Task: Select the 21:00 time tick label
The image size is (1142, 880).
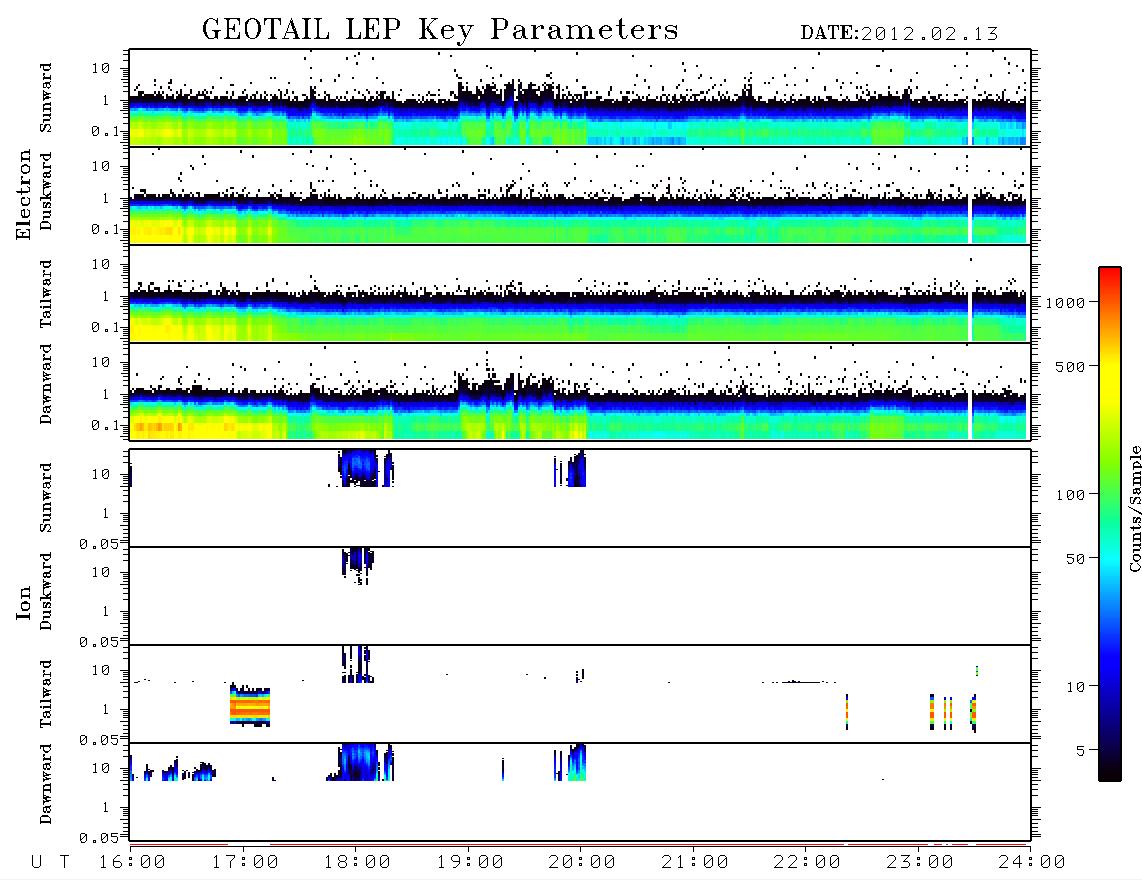Action: pyautogui.click(x=695, y=863)
